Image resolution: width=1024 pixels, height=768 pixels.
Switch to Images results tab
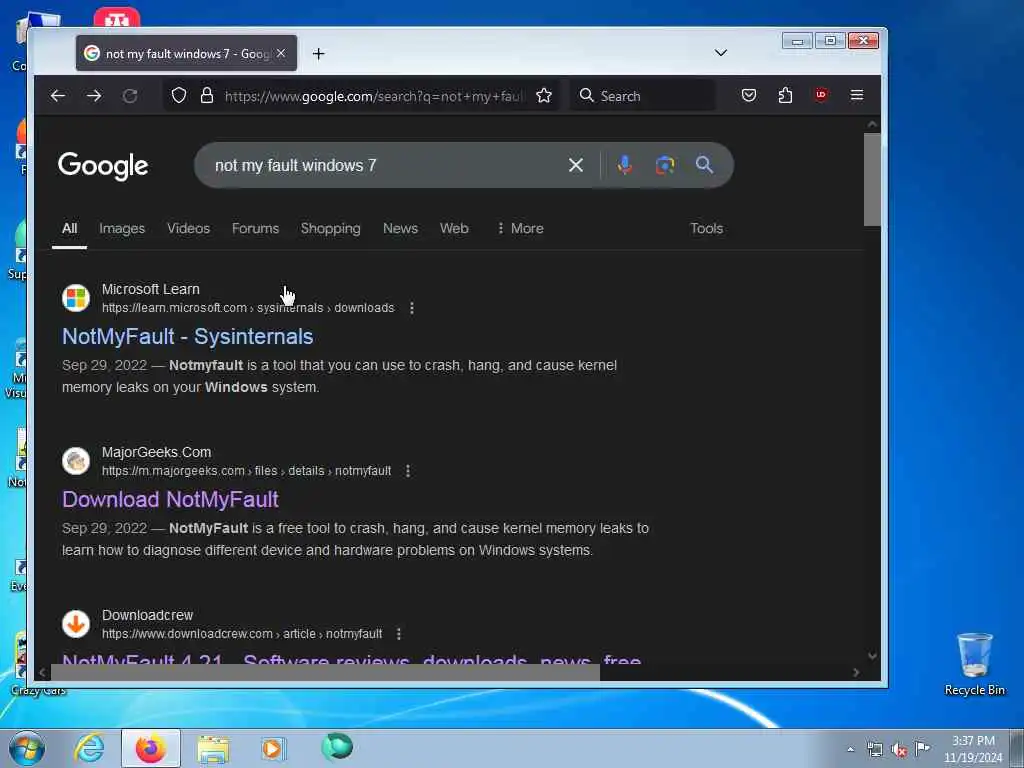point(122,229)
